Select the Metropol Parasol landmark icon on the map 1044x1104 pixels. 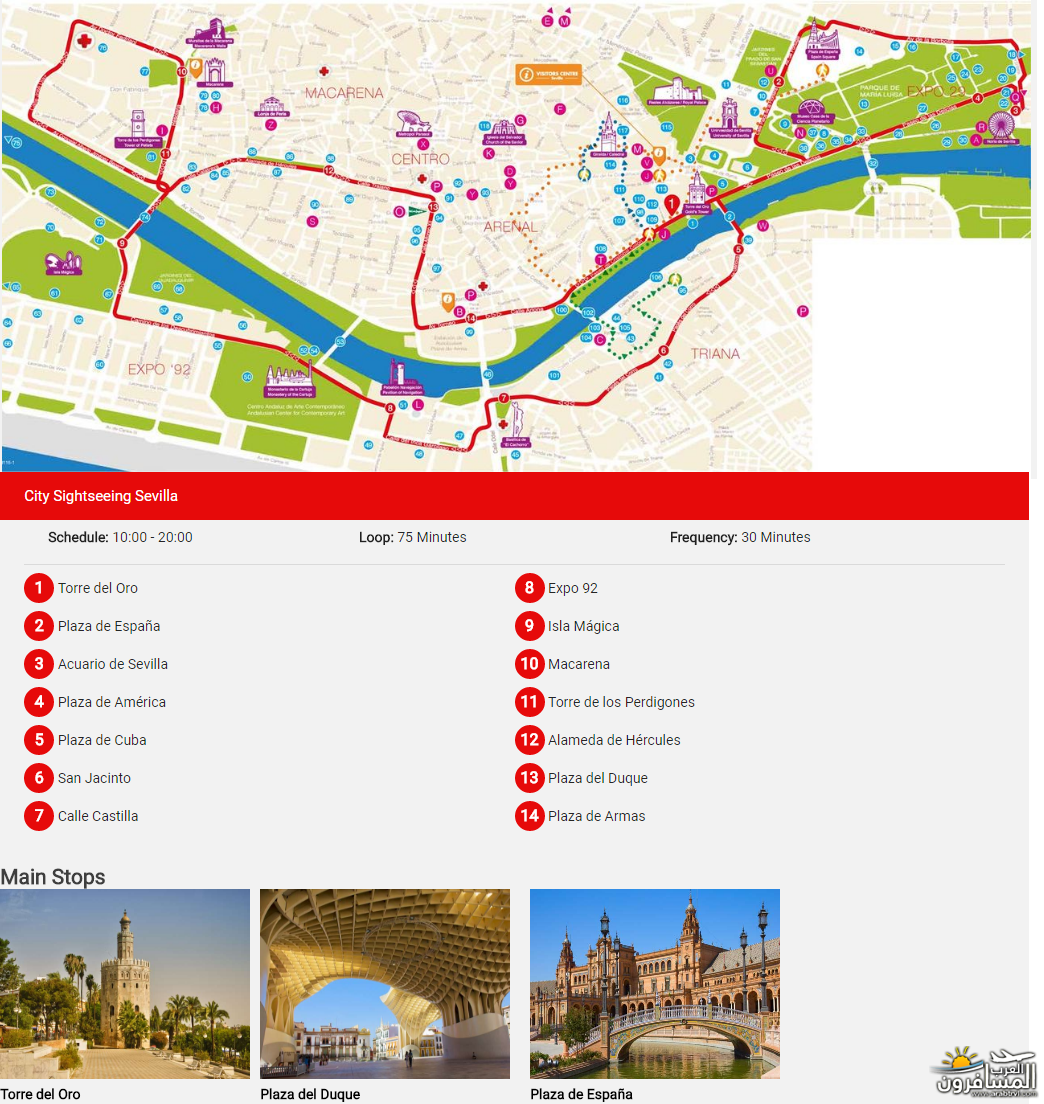tap(414, 123)
